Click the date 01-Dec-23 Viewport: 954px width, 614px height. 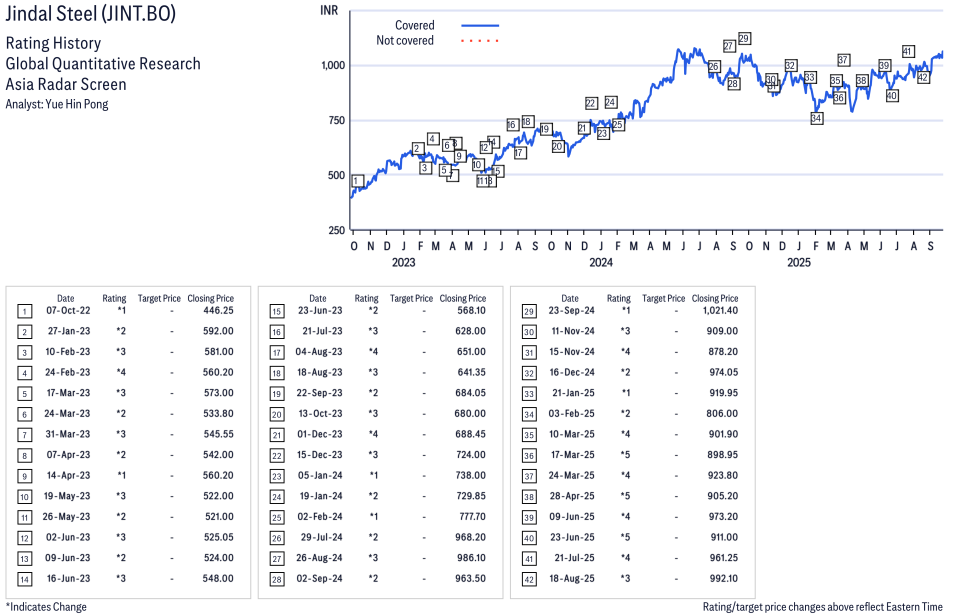(320, 434)
